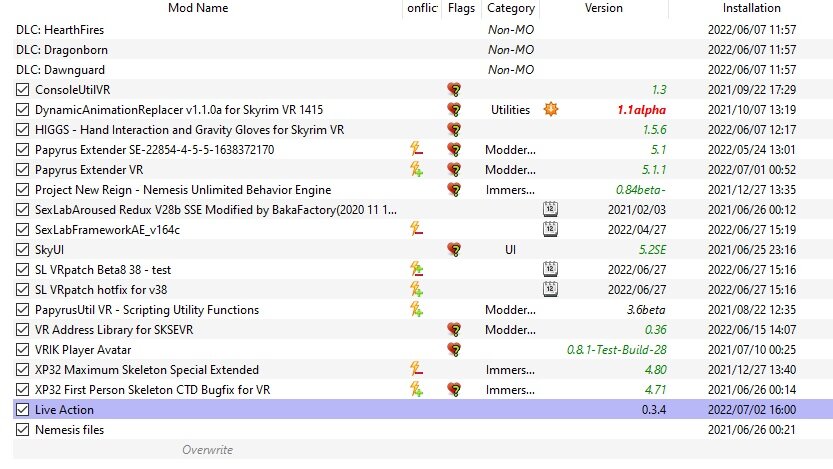
Task: Click the calendar icon for SL VRpatch hotfix
Action: (550, 289)
